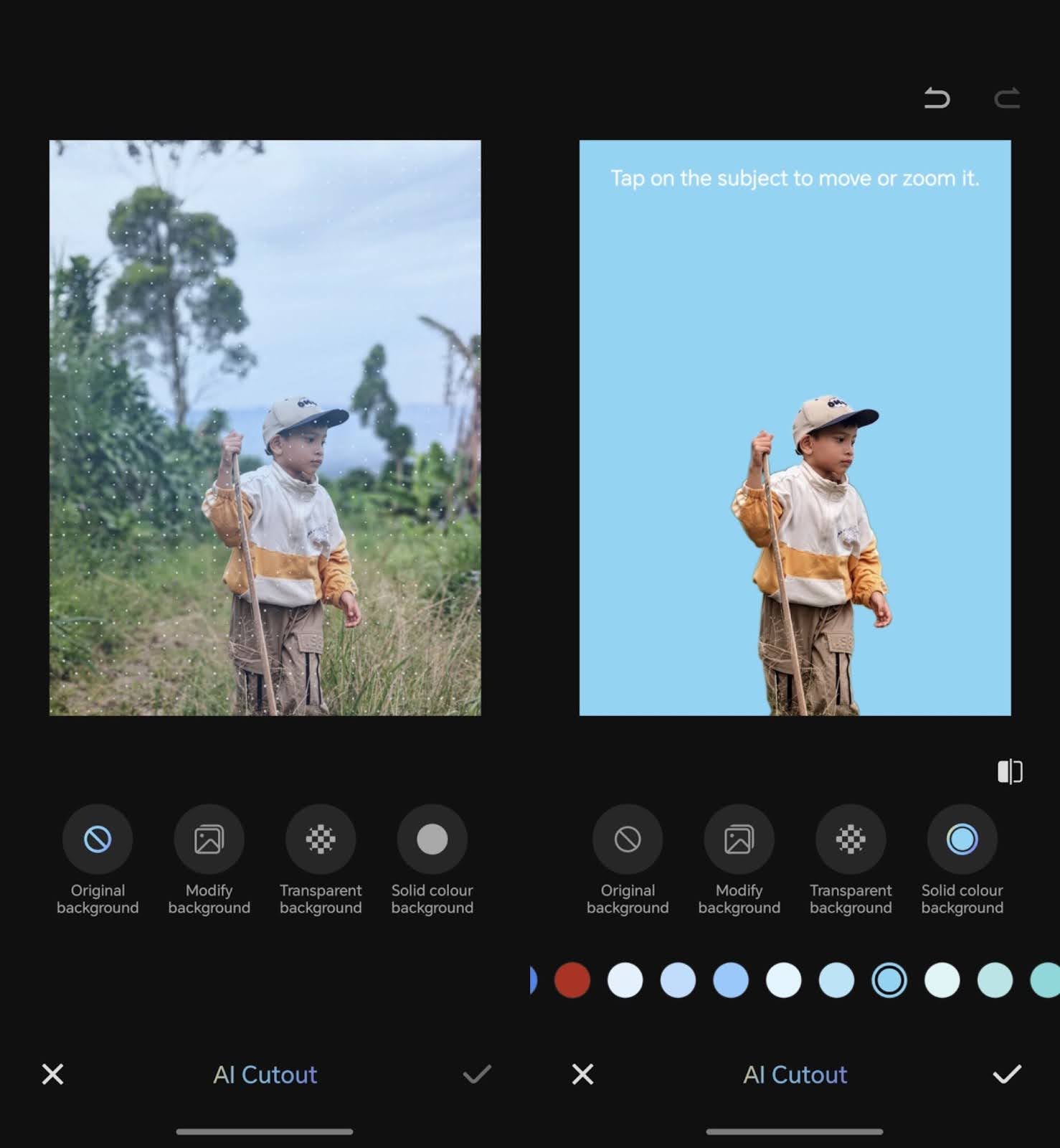Choose the icy white swatch after periwinkle

point(784,980)
